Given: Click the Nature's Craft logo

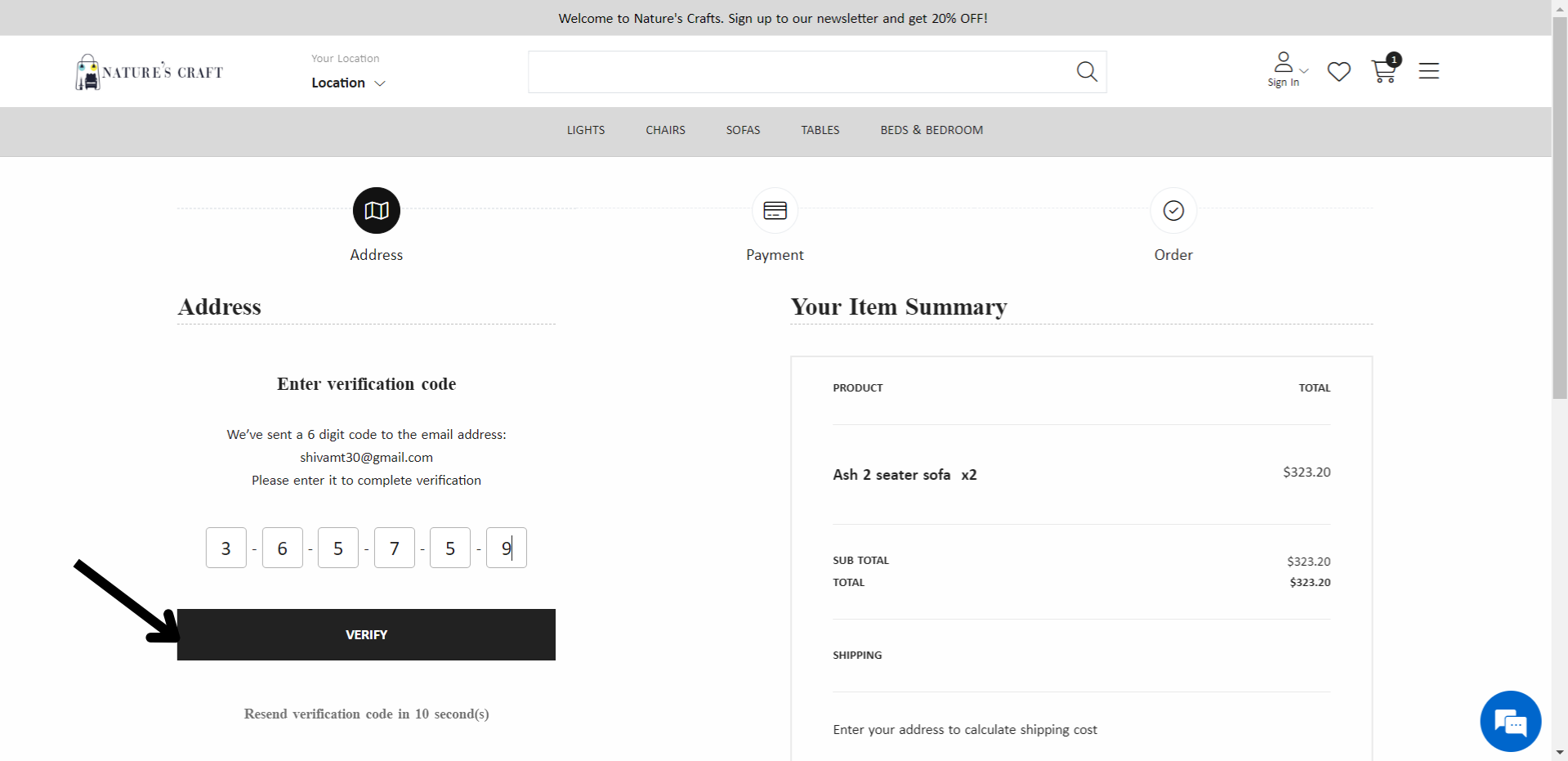Looking at the screenshot, I should click(150, 72).
